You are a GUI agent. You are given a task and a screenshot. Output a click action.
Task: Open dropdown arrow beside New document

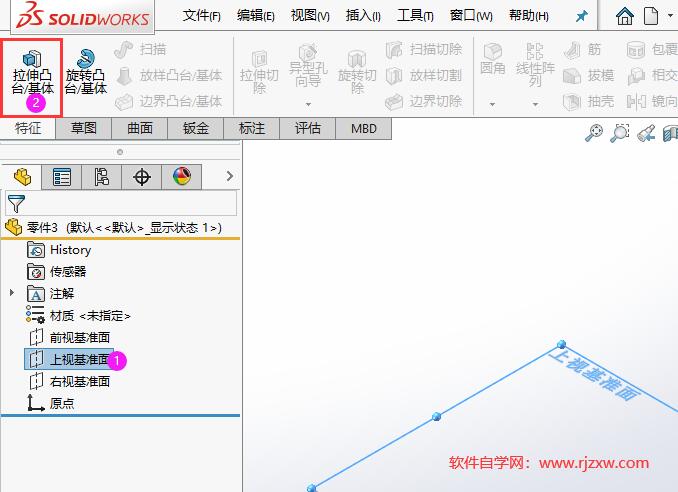tap(670, 16)
